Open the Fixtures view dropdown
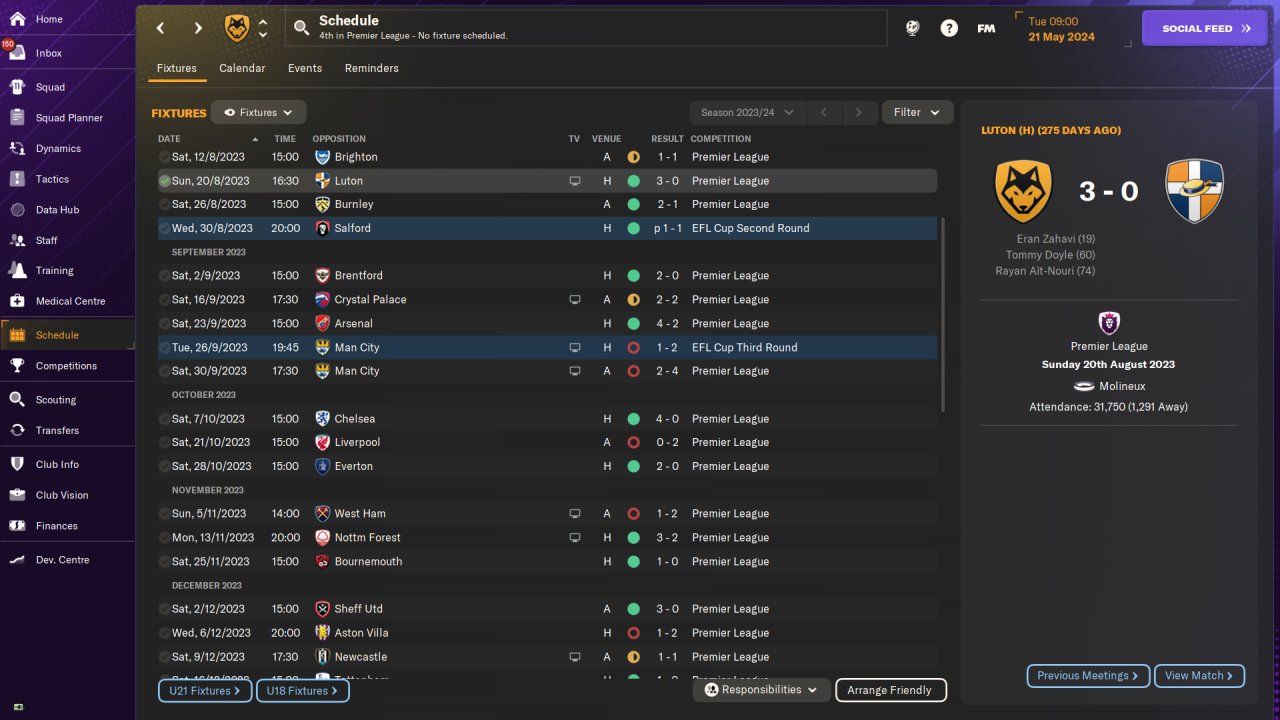Viewport: 1280px width, 720px height. [x=258, y=113]
